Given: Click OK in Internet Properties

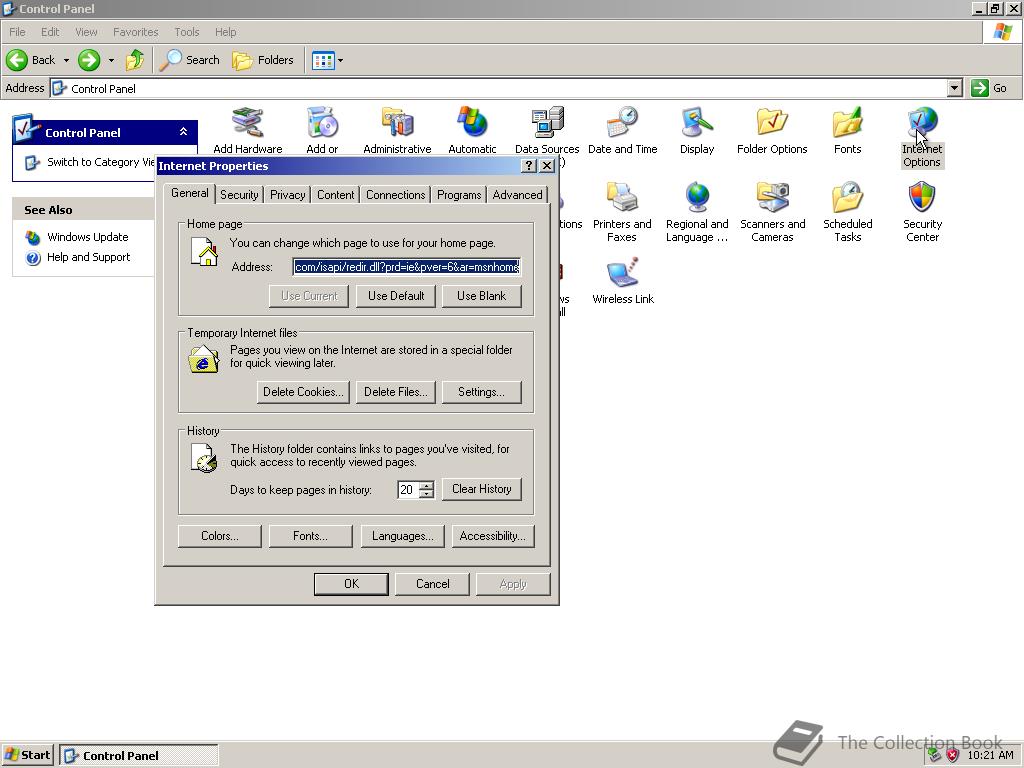Looking at the screenshot, I should click(x=351, y=584).
